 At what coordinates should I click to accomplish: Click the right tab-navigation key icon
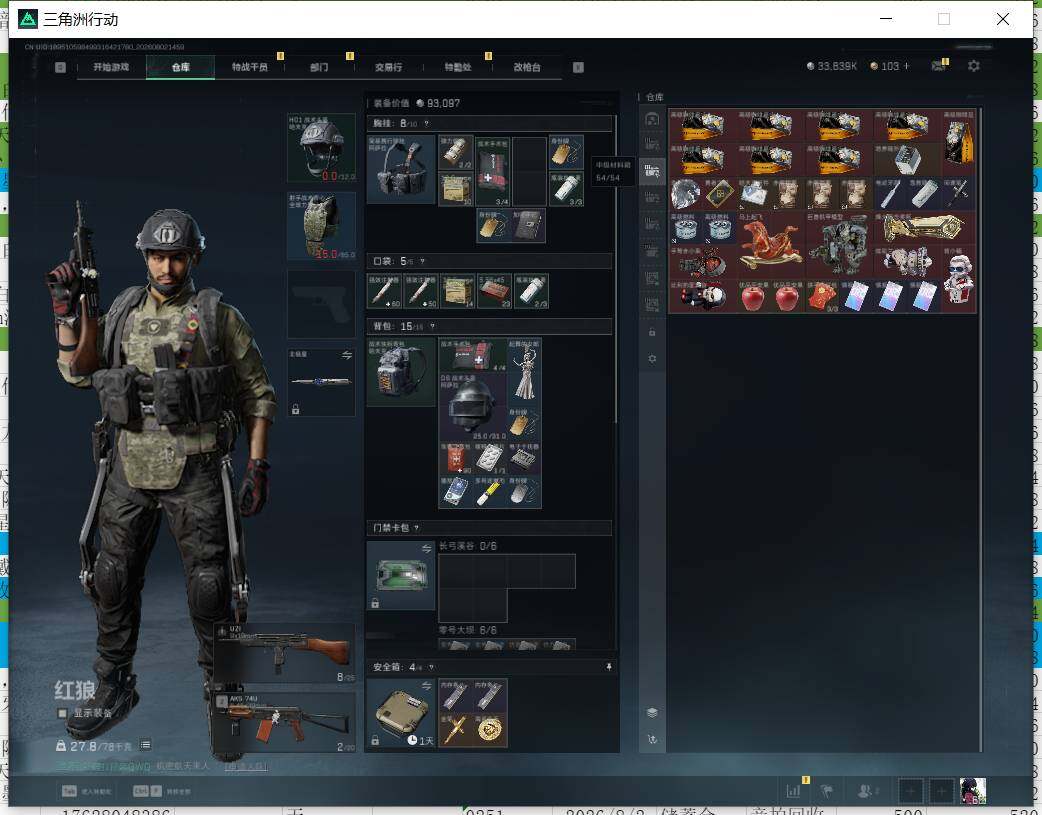pyautogui.click(x=578, y=67)
